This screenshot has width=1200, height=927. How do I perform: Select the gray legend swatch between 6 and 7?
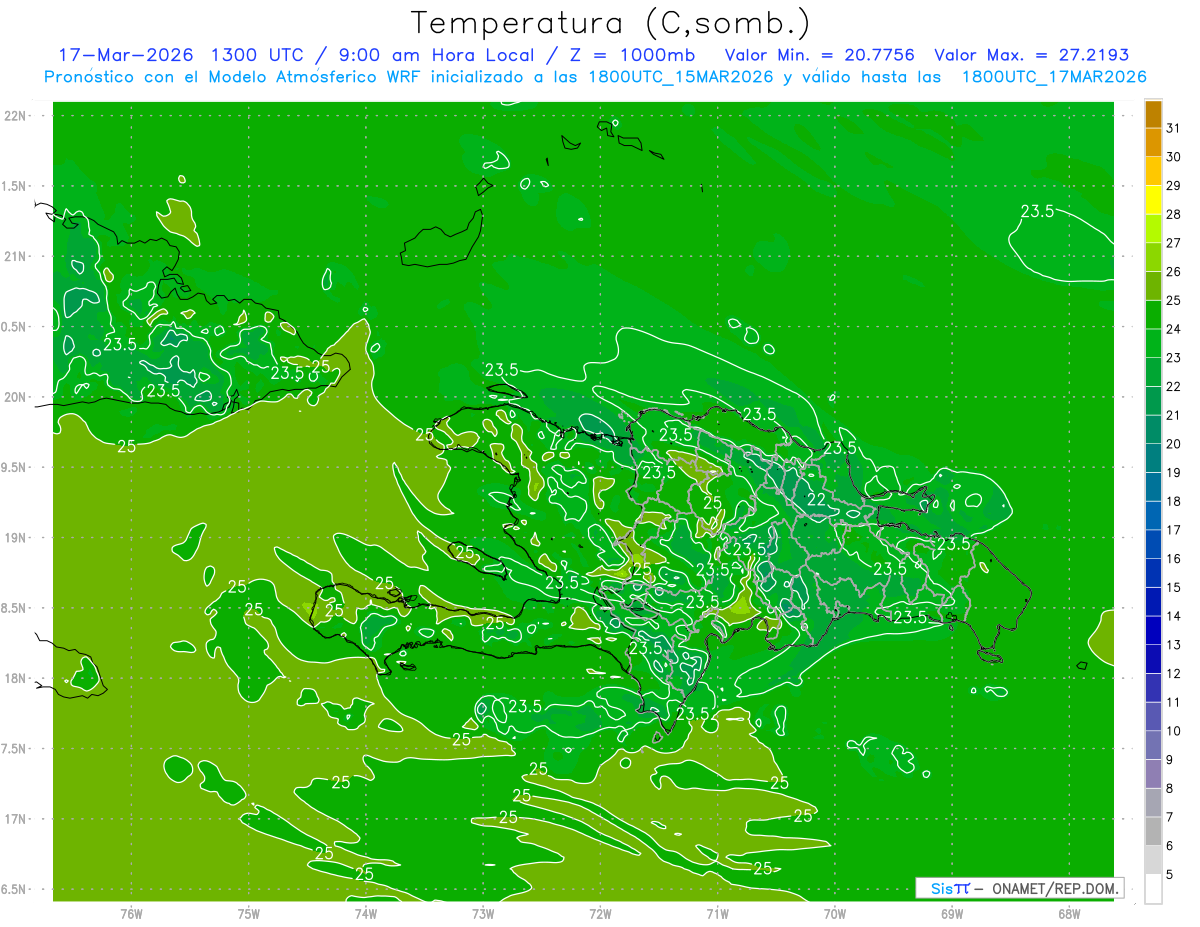click(x=1153, y=831)
